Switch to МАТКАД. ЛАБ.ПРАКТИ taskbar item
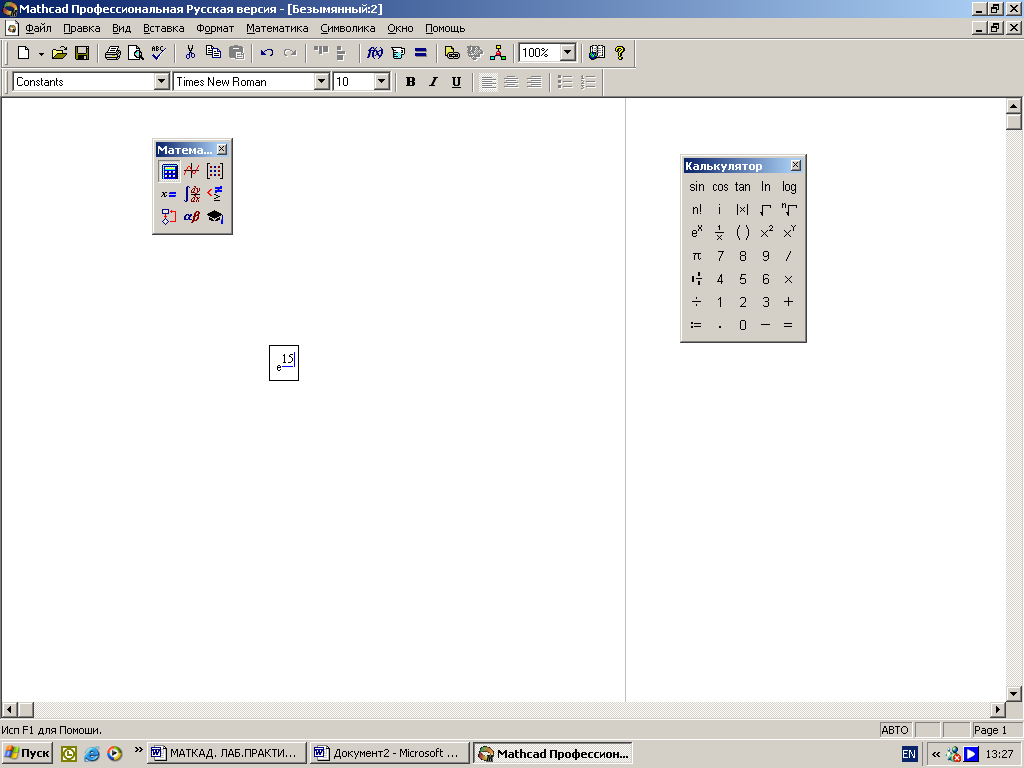 coord(227,753)
